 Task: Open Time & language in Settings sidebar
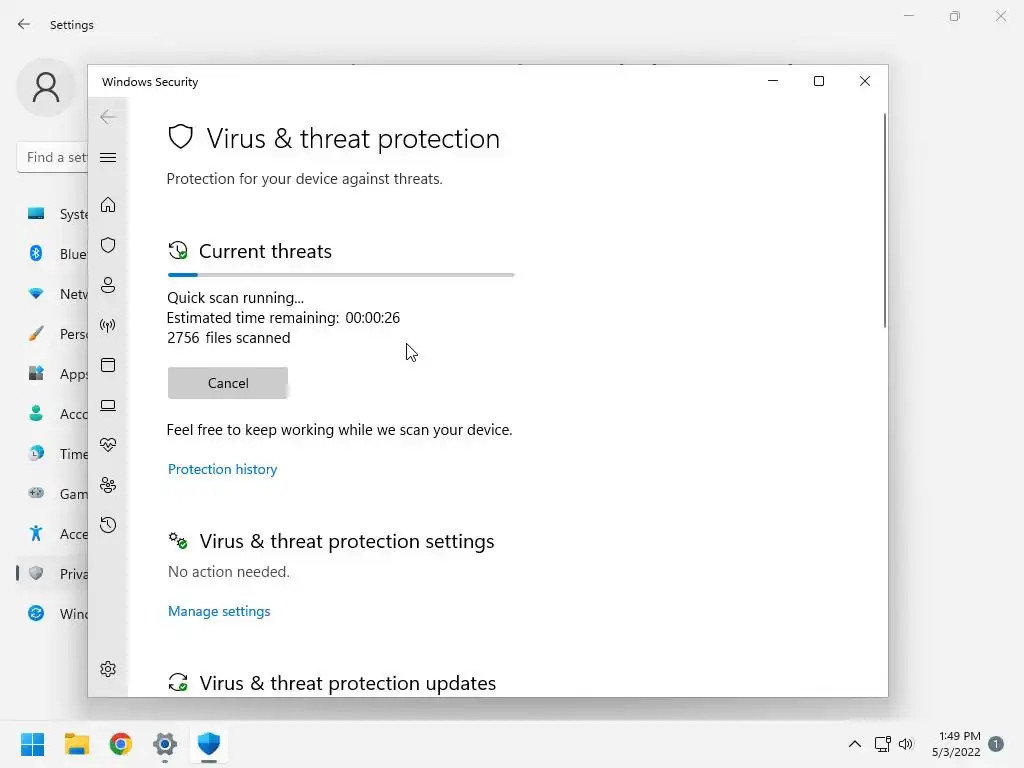coord(57,454)
